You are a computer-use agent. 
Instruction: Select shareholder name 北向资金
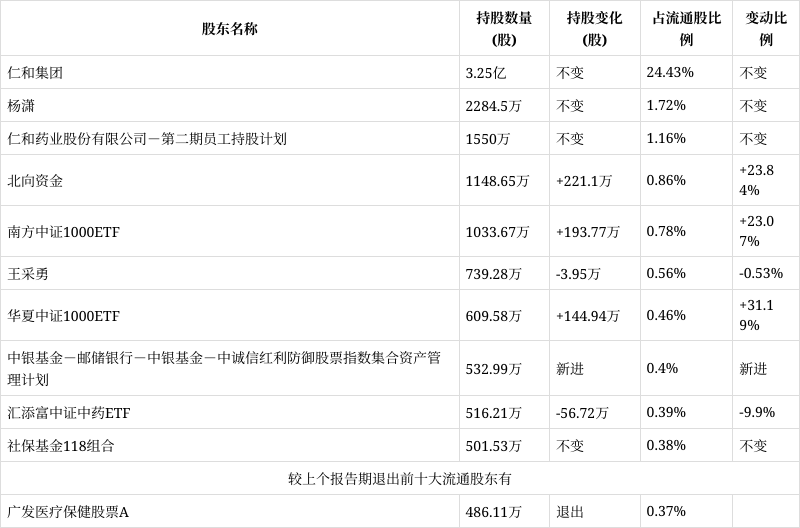pos(35,181)
